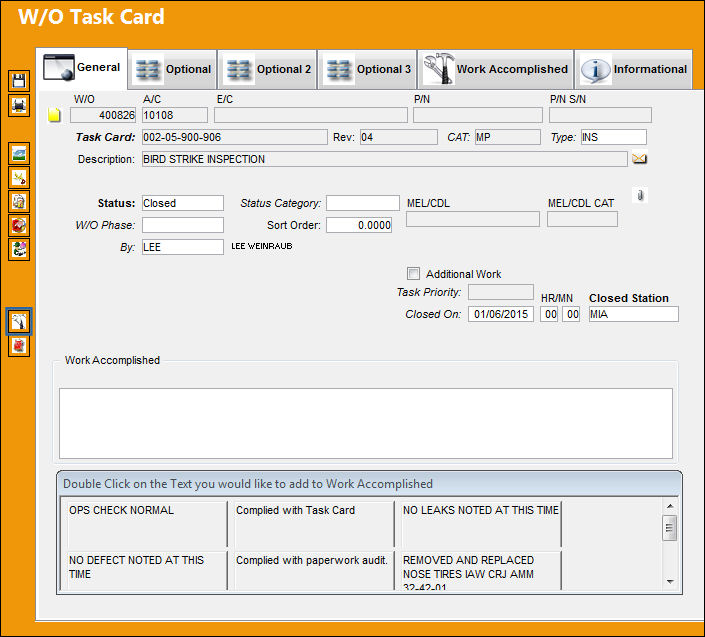The image size is (705, 637).
Task: Click the W/O number field
Action: [103, 115]
